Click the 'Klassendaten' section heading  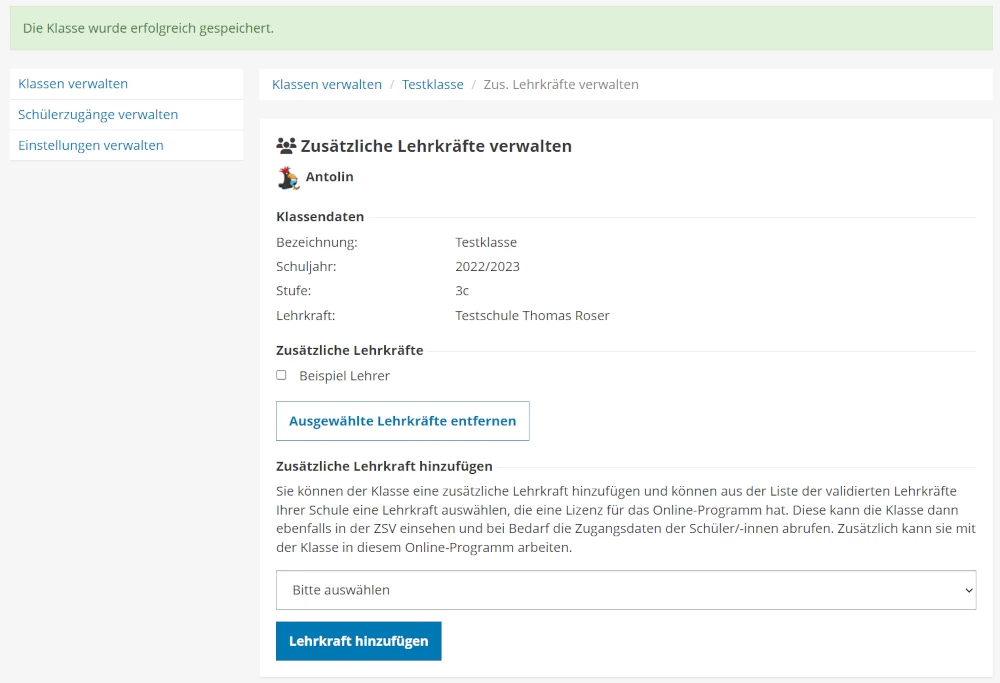click(x=320, y=217)
